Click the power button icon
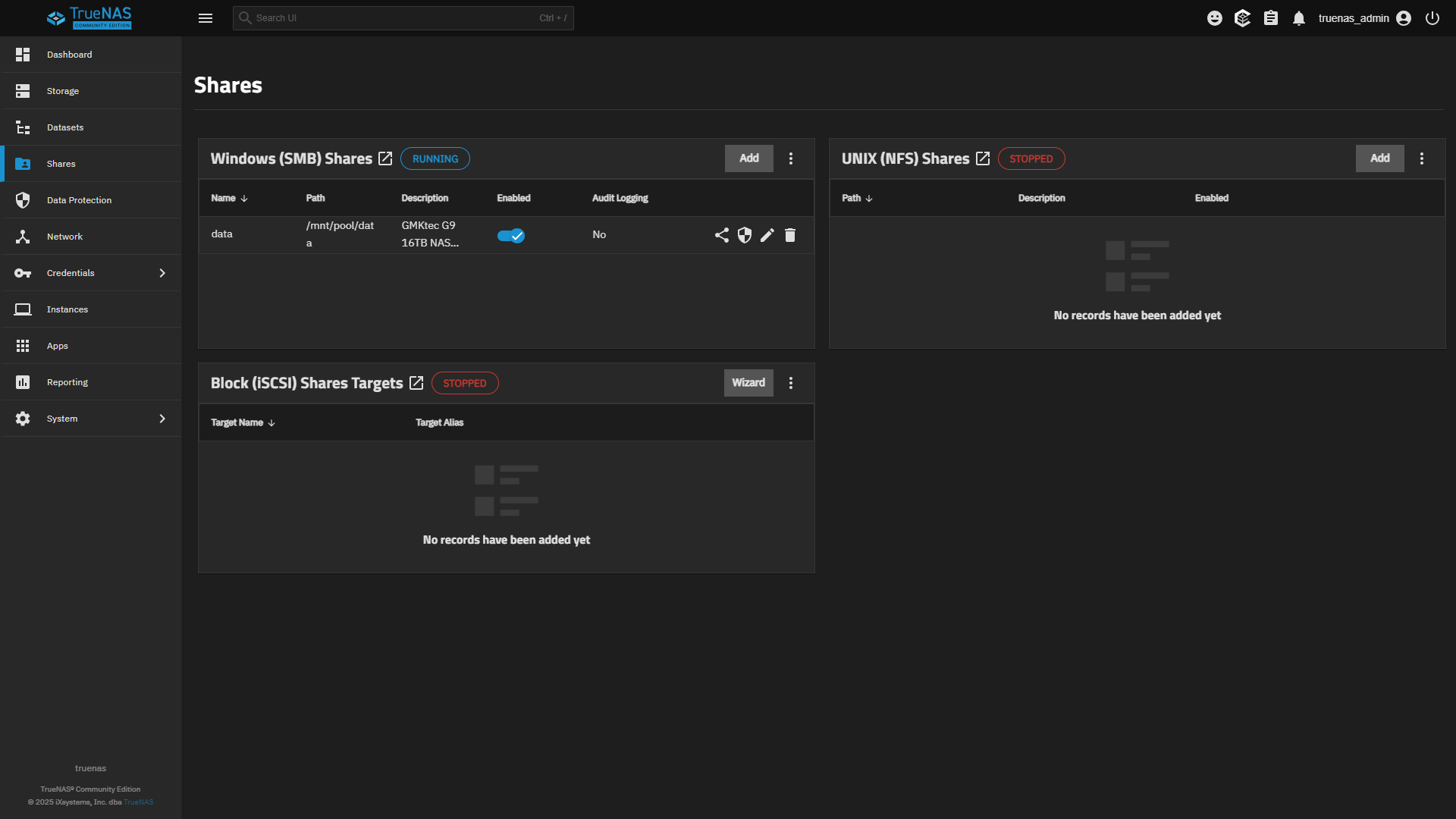This screenshot has height=819, width=1456. [1432, 18]
